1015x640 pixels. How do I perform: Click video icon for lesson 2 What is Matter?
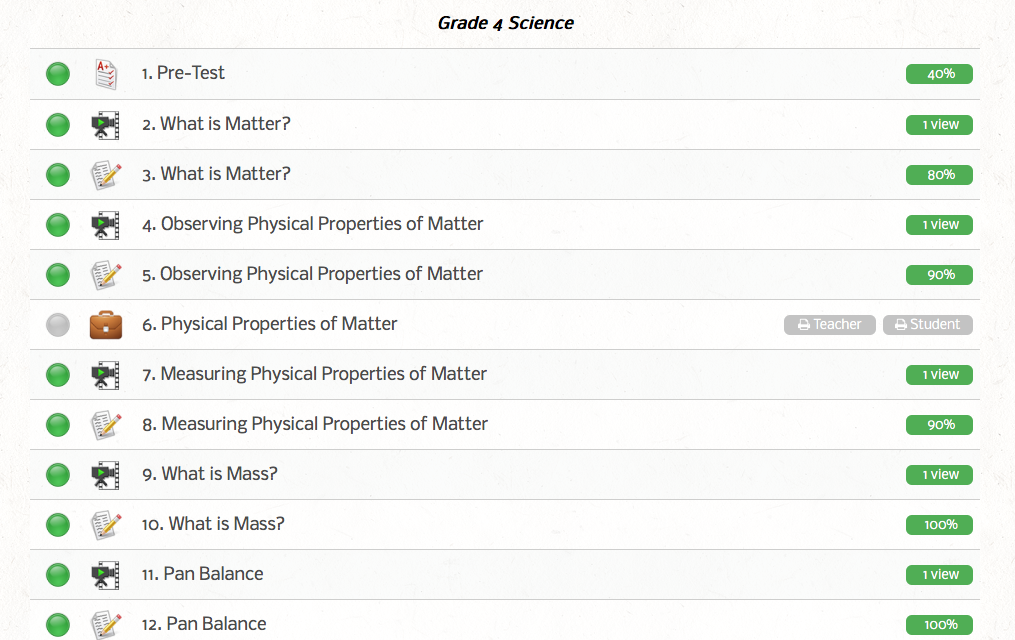point(105,125)
